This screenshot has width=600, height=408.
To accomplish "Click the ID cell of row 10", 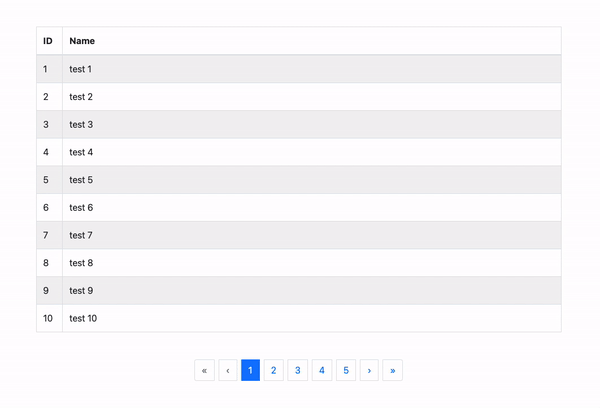I will (49, 318).
